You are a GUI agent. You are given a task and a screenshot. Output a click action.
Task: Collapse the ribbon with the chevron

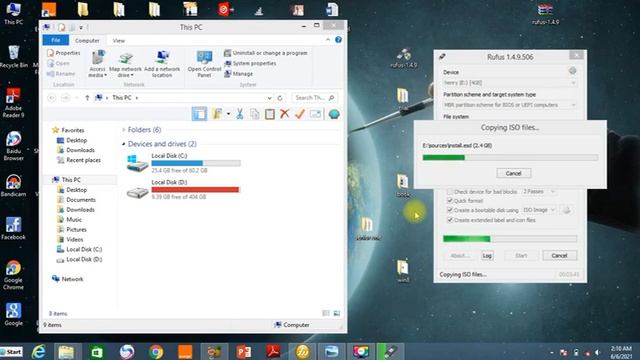328,40
